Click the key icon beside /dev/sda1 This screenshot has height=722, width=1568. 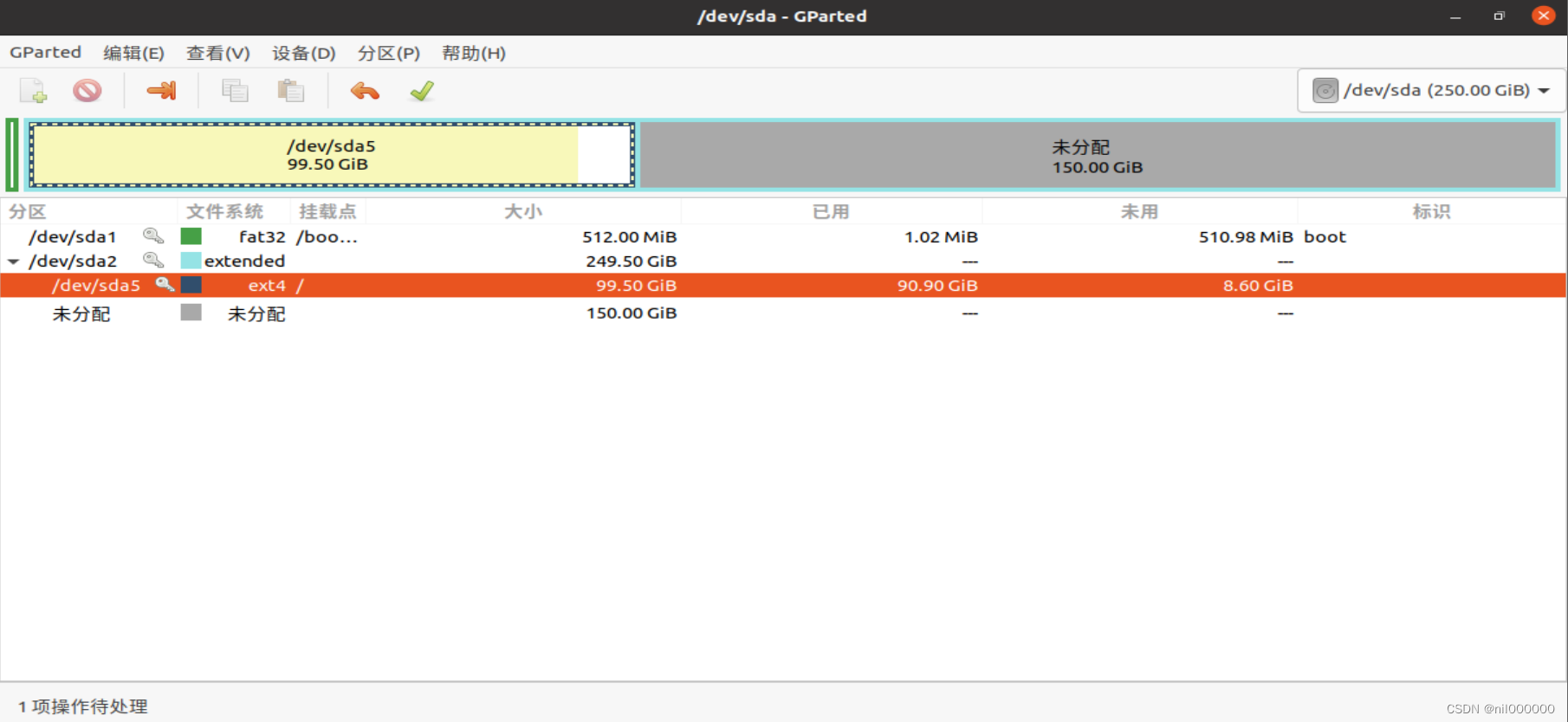pyautogui.click(x=153, y=235)
